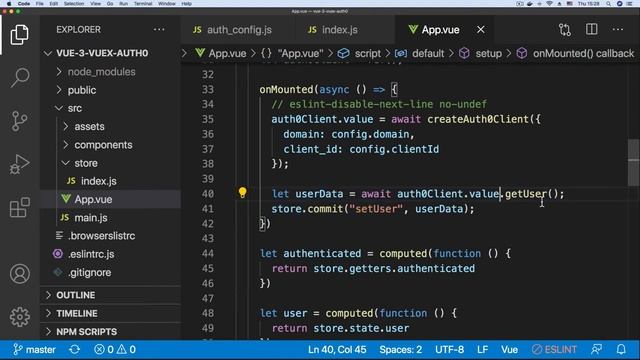
Task: Split the editor to the right
Action: click(591, 29)
